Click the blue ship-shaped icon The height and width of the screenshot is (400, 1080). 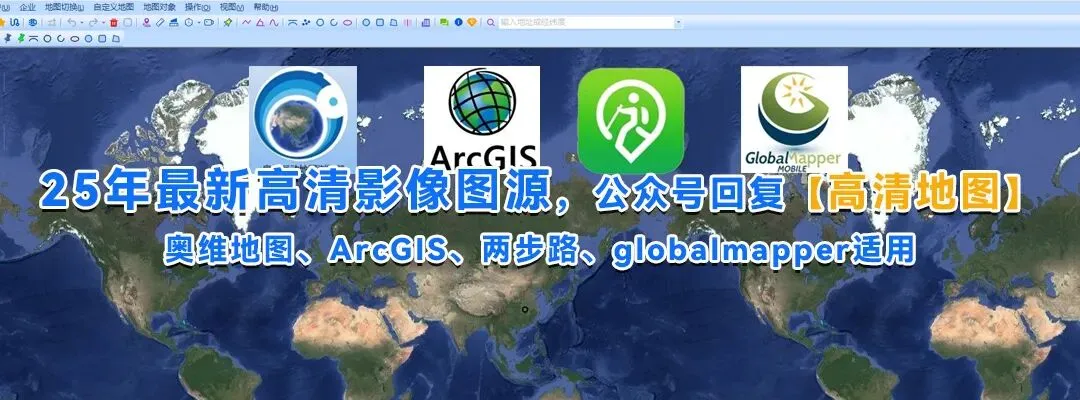[174, 22]
